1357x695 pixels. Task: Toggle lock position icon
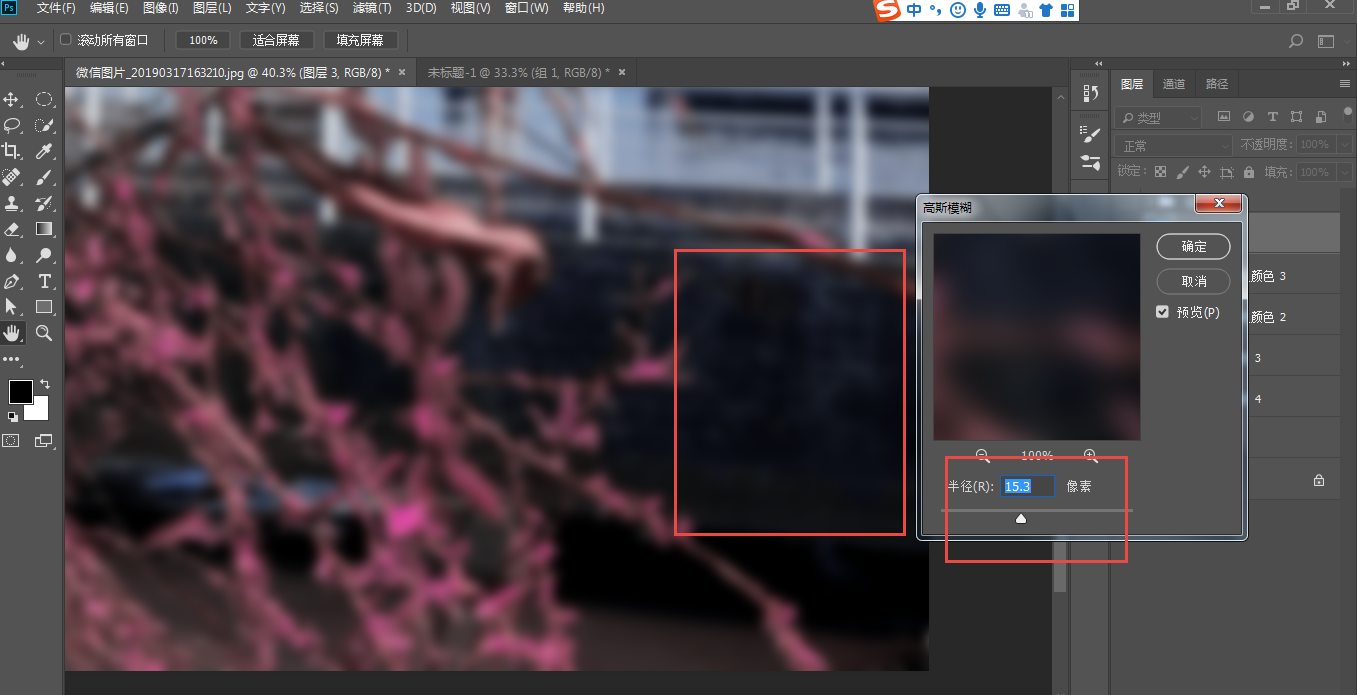pyautogui.click(x=1204, y=172)
